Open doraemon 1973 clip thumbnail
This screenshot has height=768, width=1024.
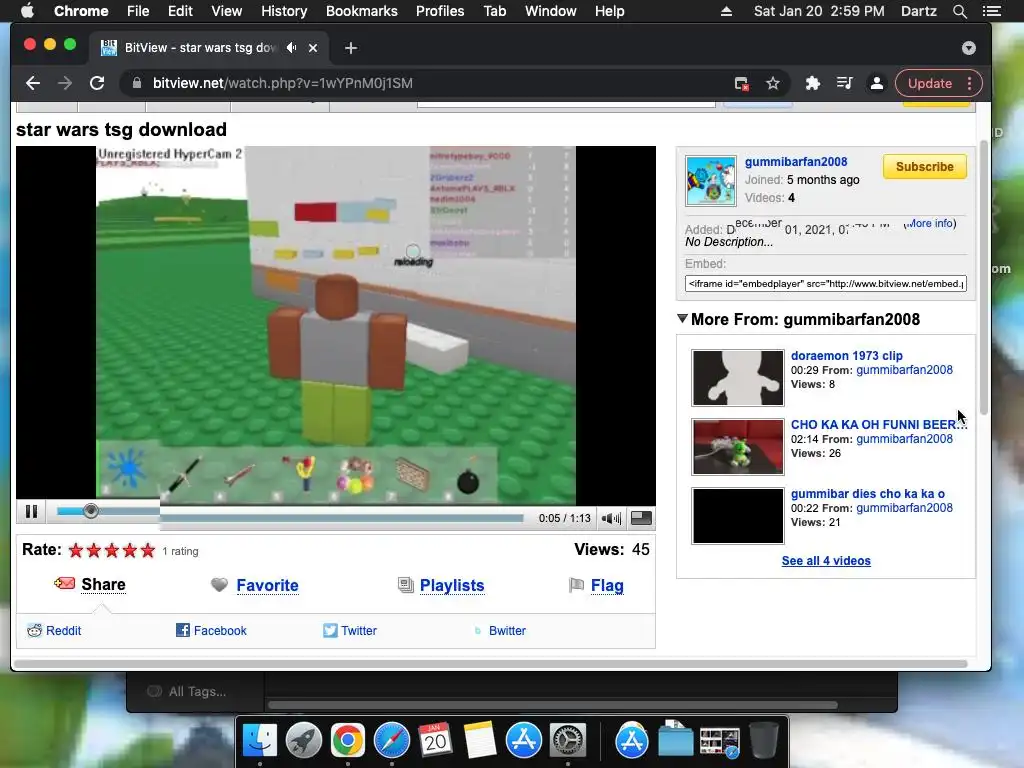pos(738,378)
